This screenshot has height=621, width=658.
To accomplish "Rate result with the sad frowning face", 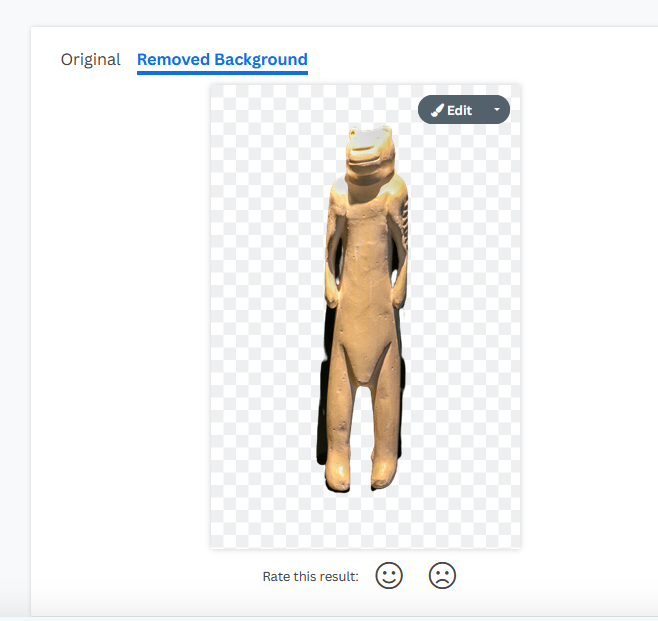I will click(442, 576).
